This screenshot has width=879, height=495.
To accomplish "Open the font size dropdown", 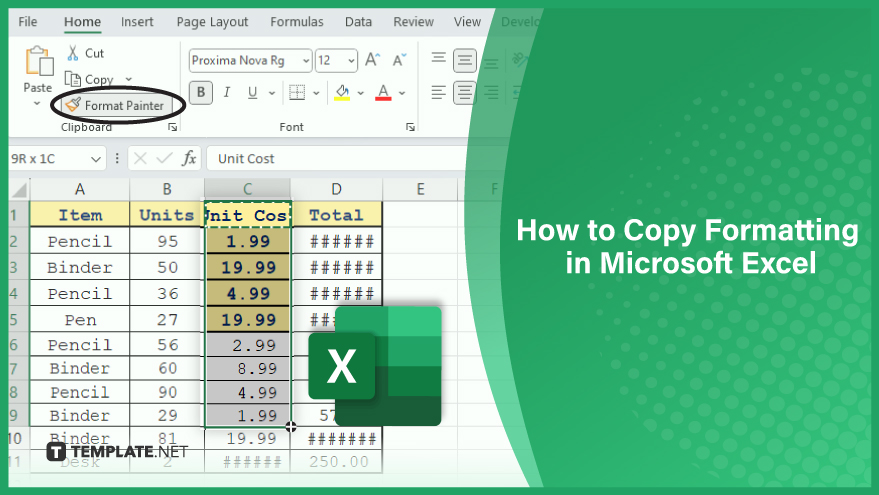I will 351,61.
